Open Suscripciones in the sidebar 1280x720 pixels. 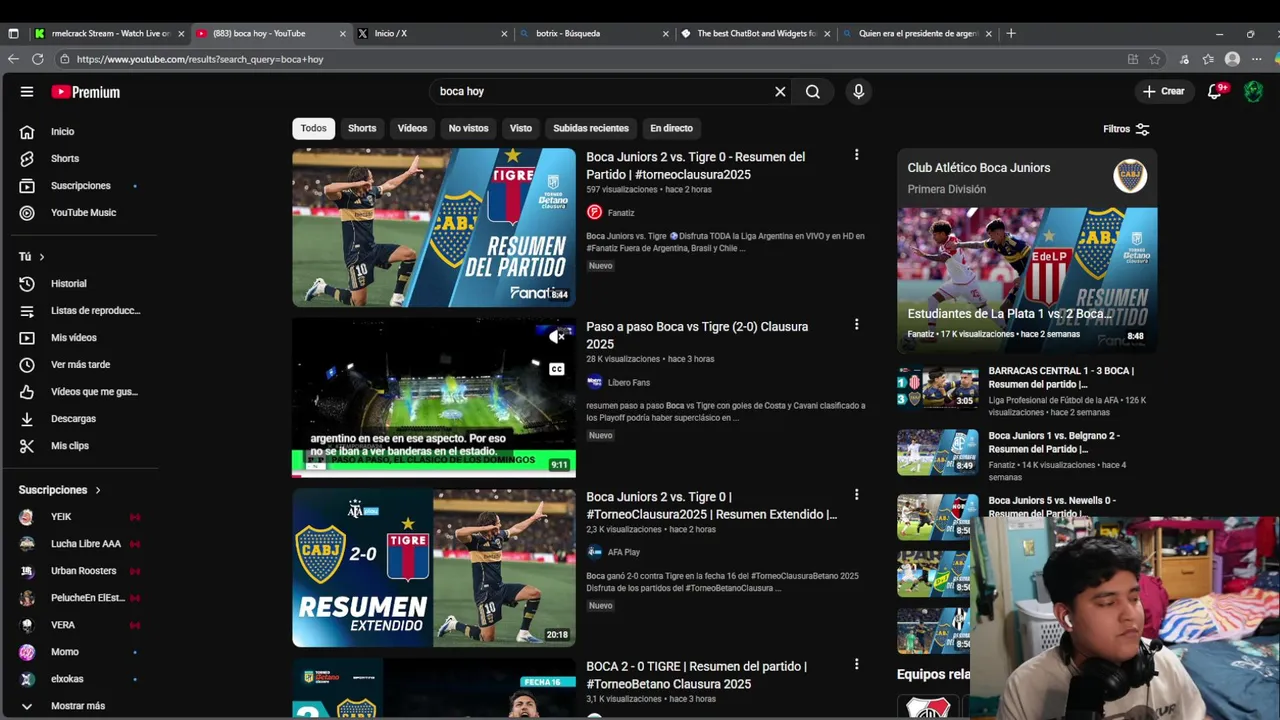coord(80,185)
